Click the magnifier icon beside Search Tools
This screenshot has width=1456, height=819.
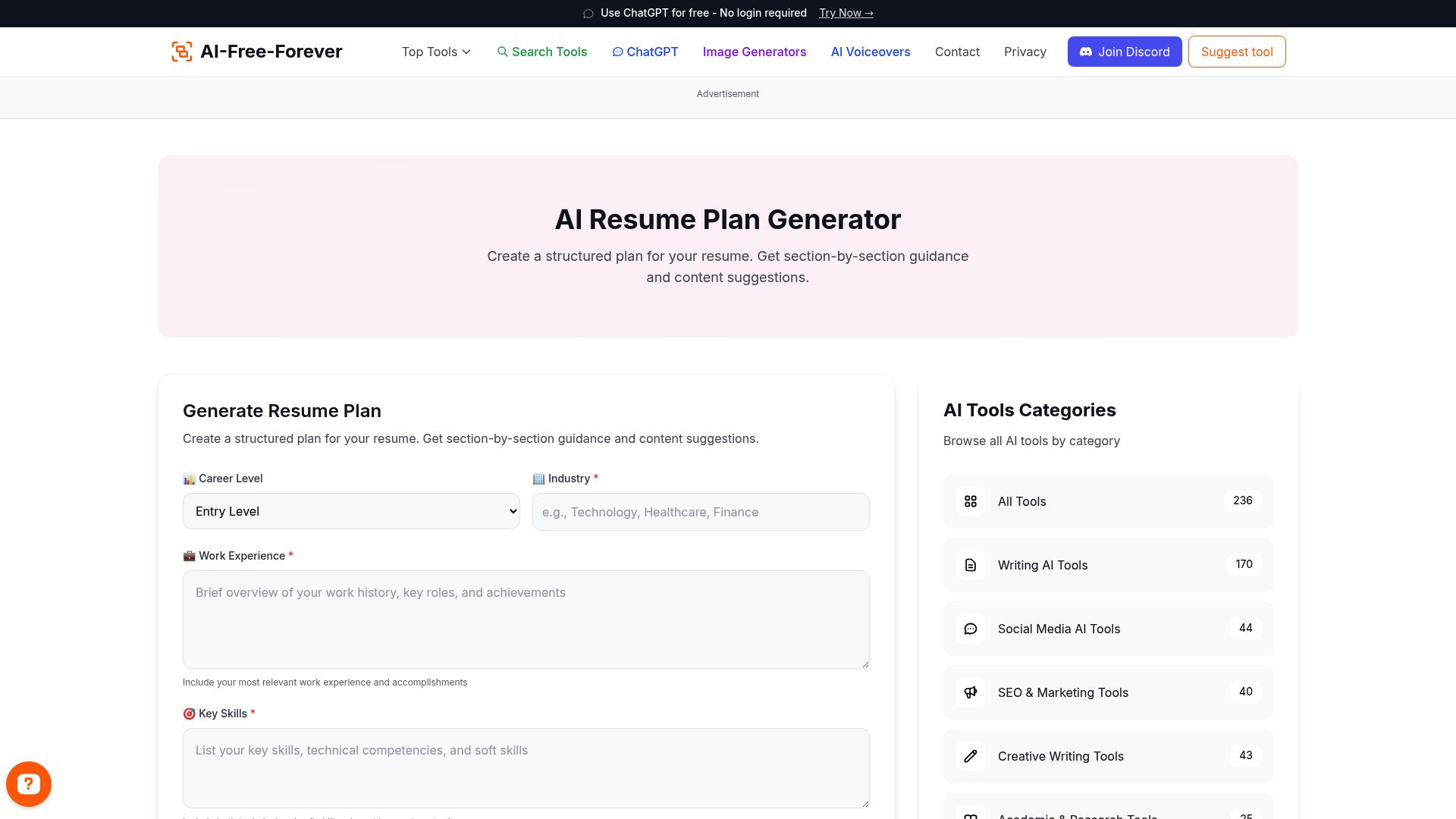click(x=503, y=52)
